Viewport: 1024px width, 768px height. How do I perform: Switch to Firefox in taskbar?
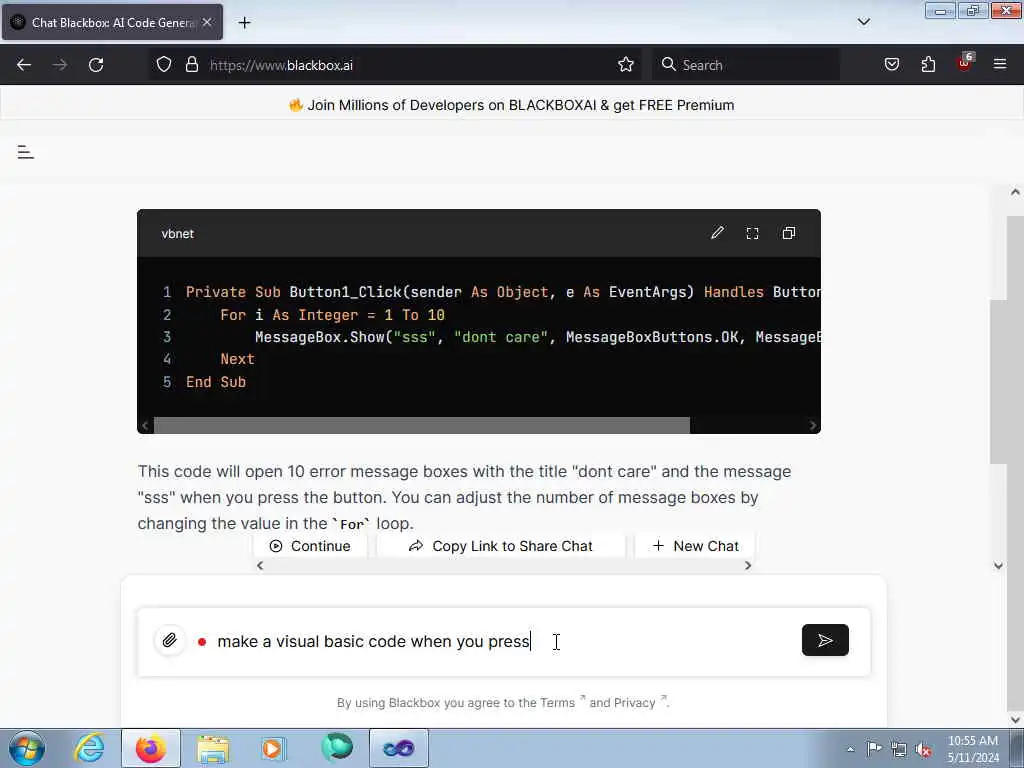coord(151,748)
